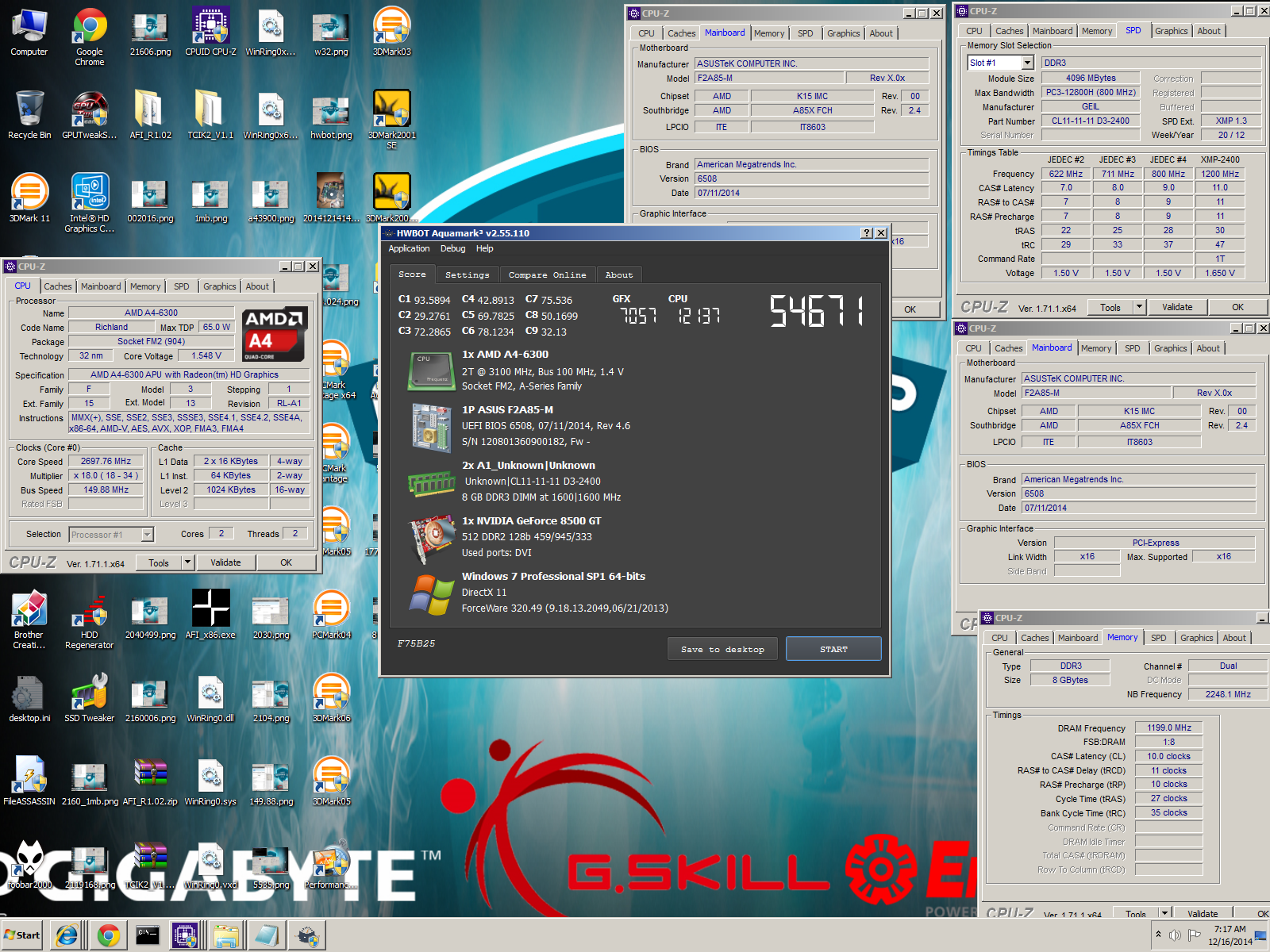Image resolution: width=1270 pixels, height=952 pixels.
Task: Select Caches tab in left CPU-Z window
Action: [57, 286]
